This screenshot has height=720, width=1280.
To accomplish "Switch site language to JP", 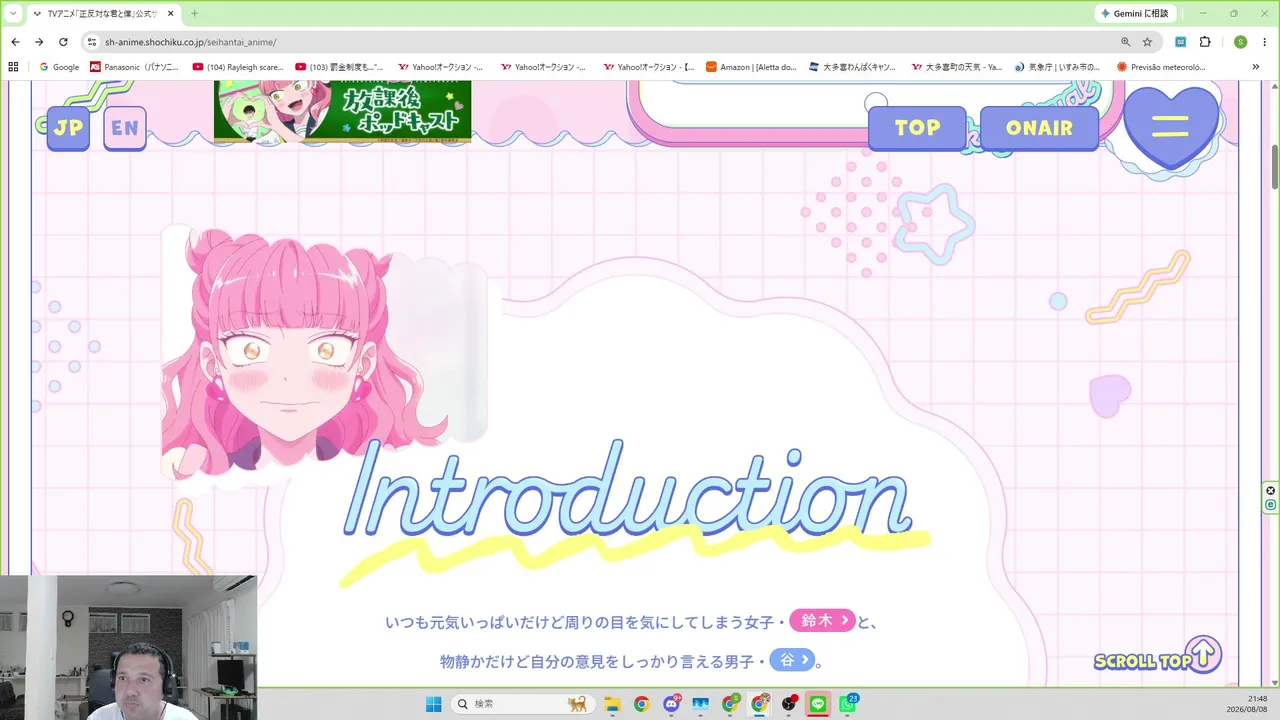I will [x=68, y=128].
